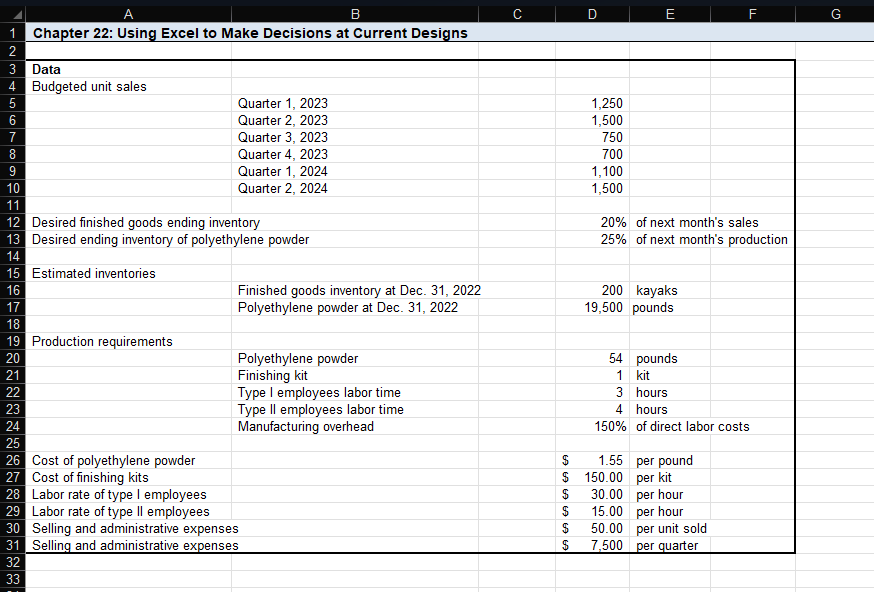
Task: Click the "Manufacturing overhead" label
Action: pyautogui.click(x=306, y=426)
